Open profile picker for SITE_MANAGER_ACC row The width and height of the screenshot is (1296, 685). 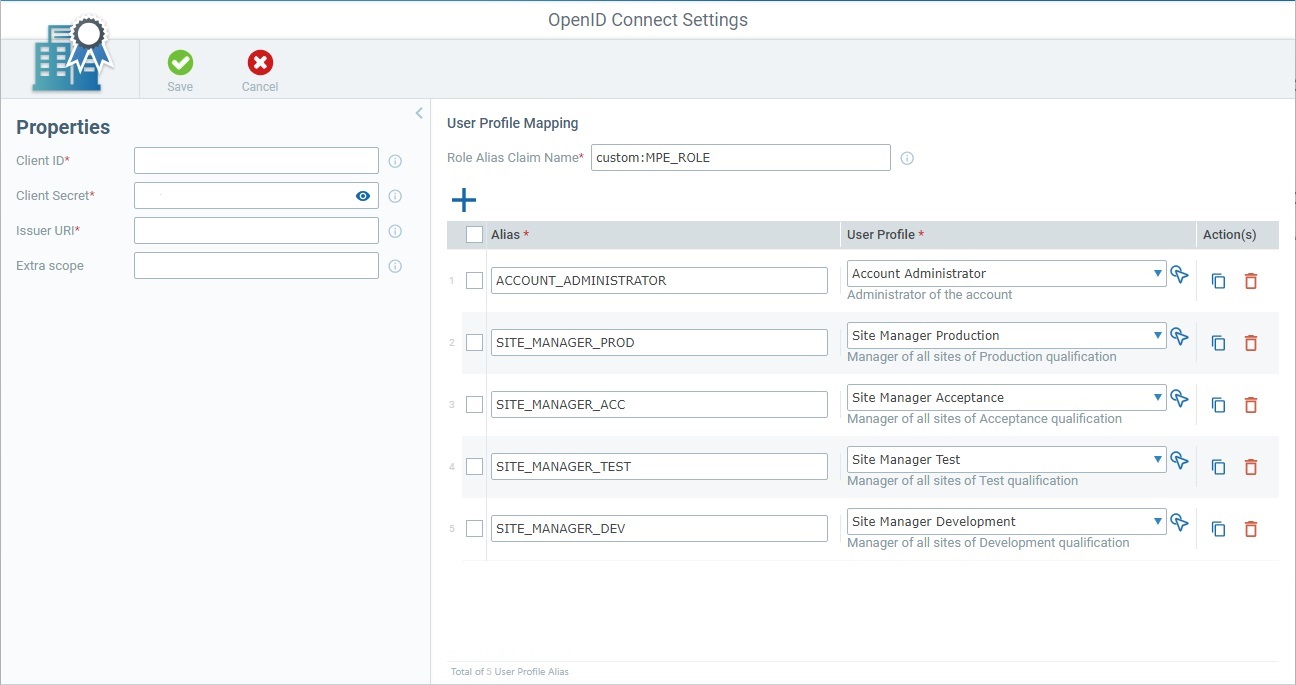[1180, 398]
